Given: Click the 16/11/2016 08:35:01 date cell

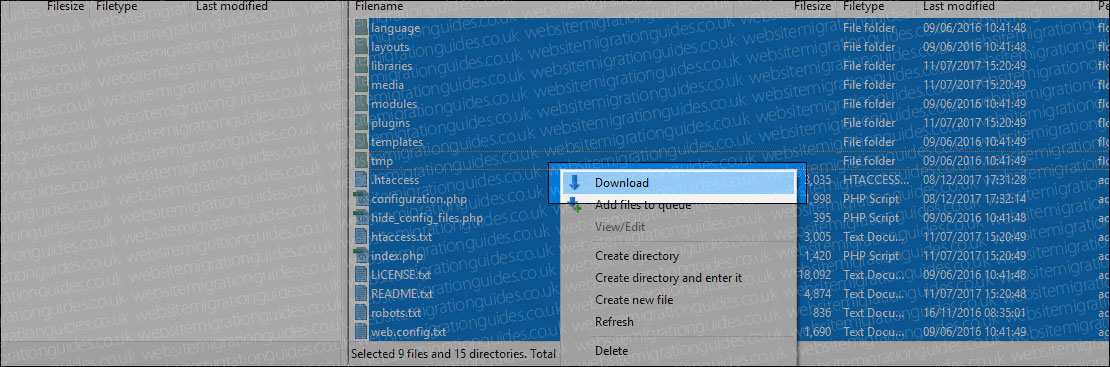Looking at the screenshot, I should coord(974,312).
